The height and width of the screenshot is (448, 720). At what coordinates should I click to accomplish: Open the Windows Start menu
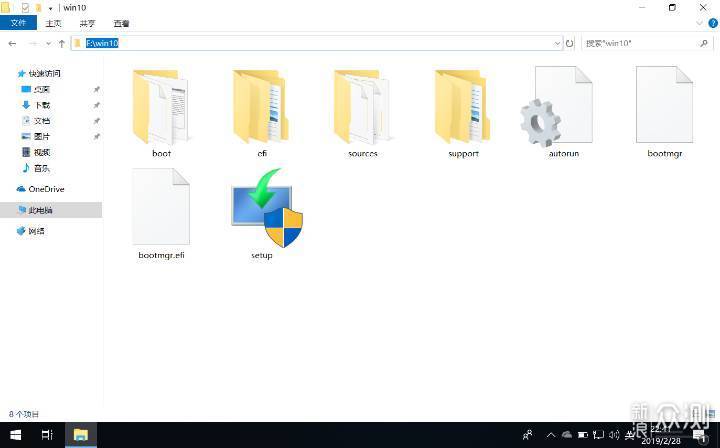coord(15,435)
